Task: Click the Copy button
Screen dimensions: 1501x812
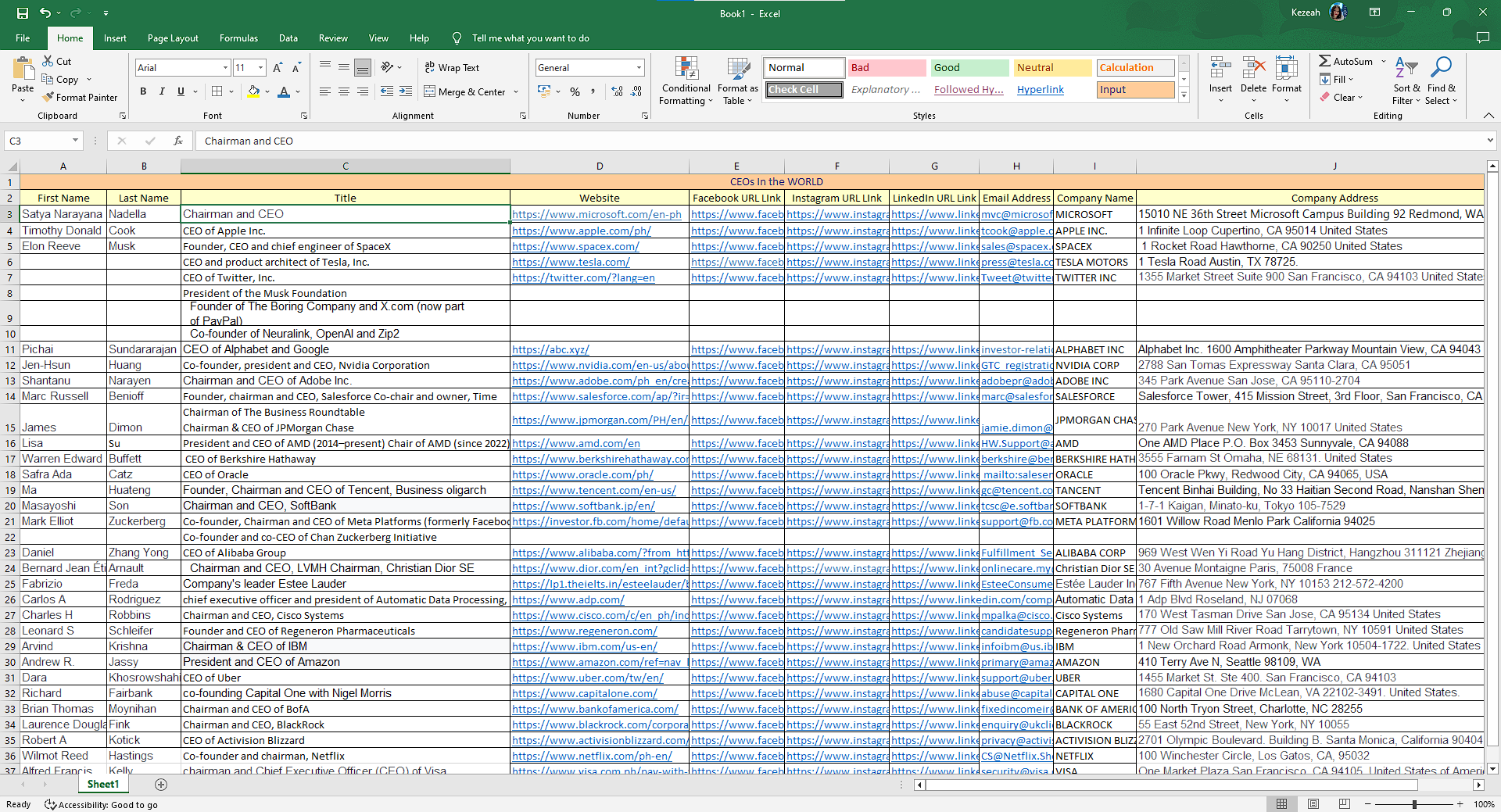Action: (61, 80)
